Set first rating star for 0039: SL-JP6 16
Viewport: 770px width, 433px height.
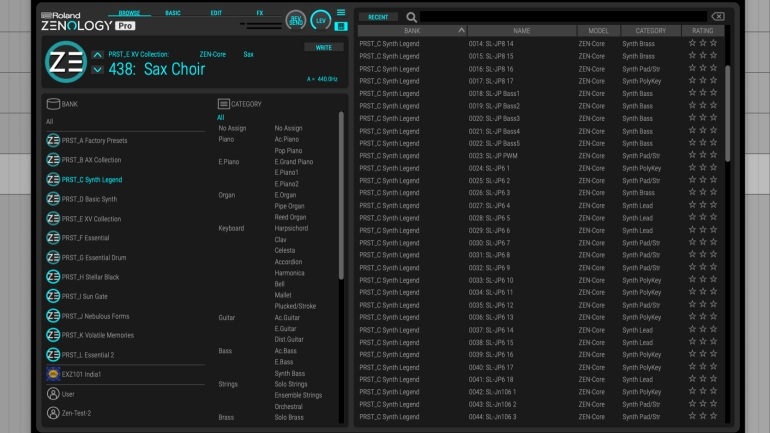click(x=692, y=354)
